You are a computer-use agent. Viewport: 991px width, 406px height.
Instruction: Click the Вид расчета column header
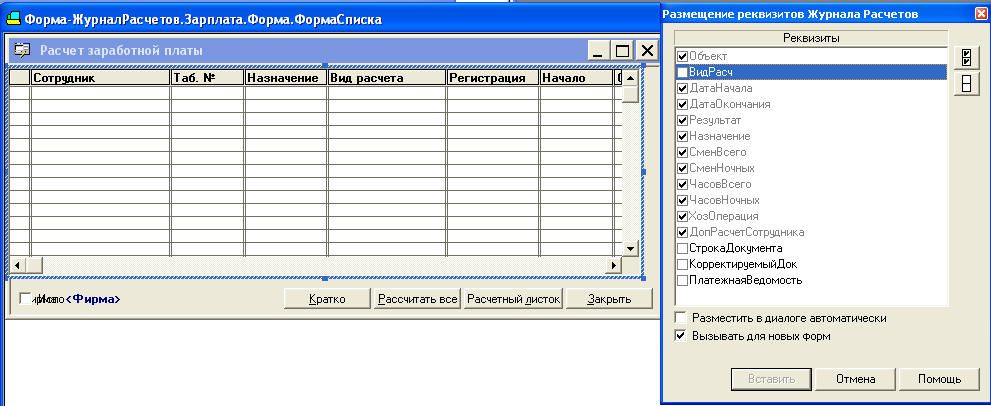coord(387,78)
